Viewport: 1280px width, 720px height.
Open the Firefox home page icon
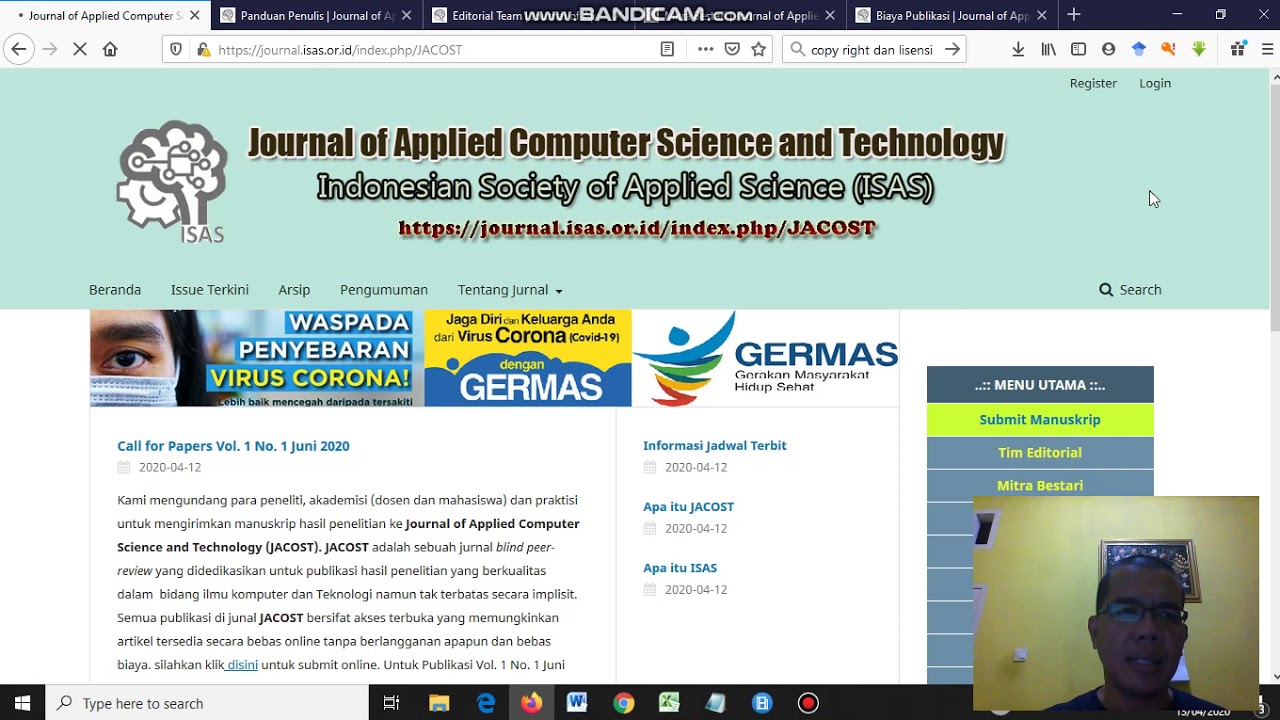(x=110, y=49)
